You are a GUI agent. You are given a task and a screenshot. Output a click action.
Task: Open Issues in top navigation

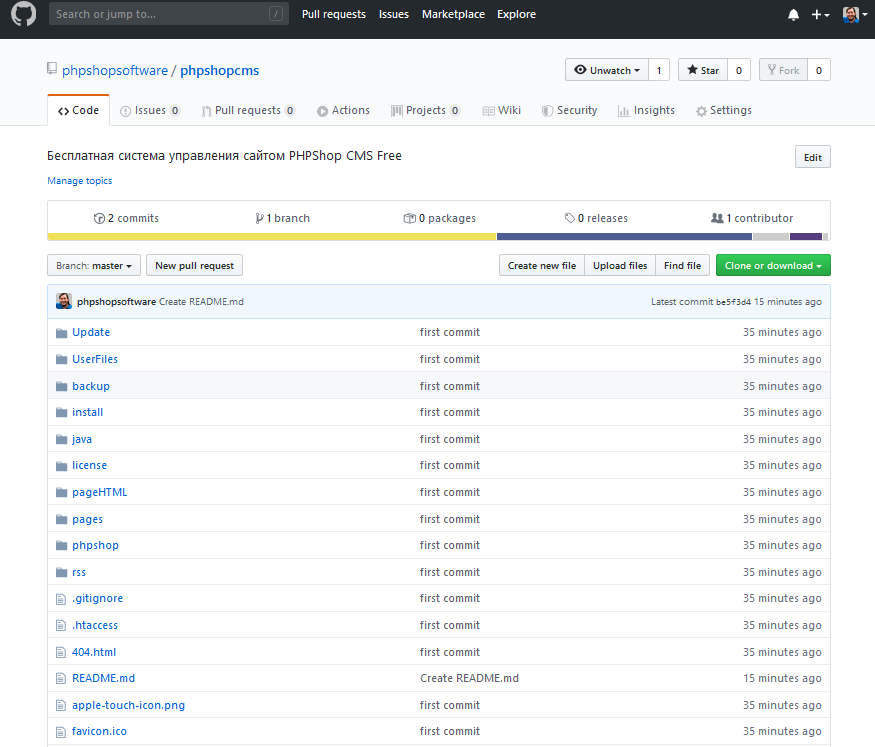point(394,15)
